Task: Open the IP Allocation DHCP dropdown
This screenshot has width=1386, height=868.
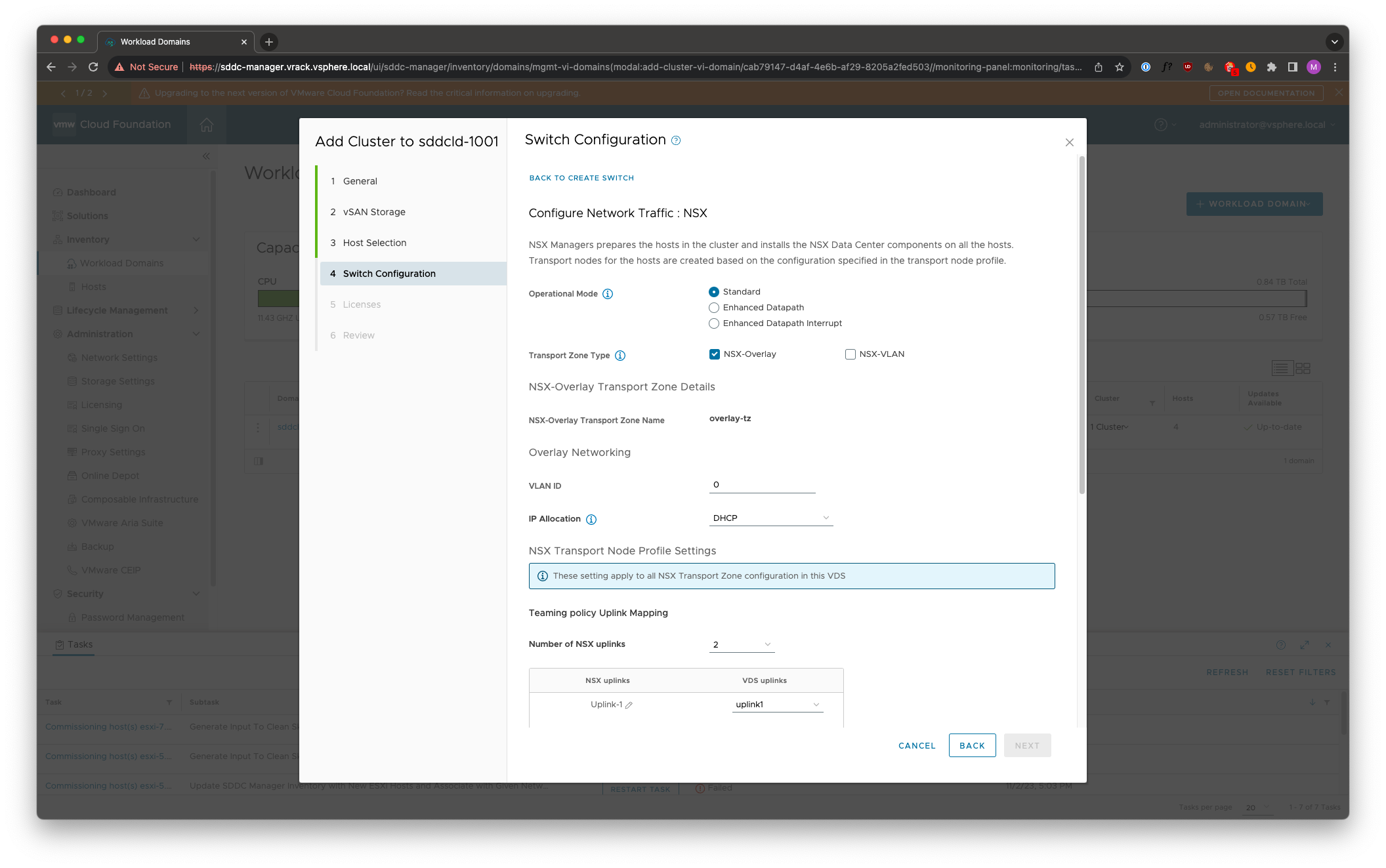Action: click(771, 518)
